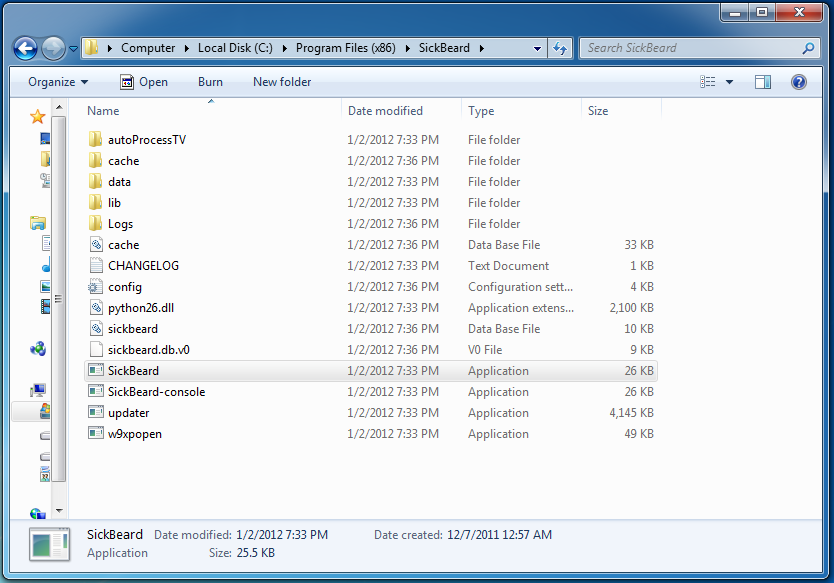Click SickBeard breadcrumb in address bar

point(444,48)
